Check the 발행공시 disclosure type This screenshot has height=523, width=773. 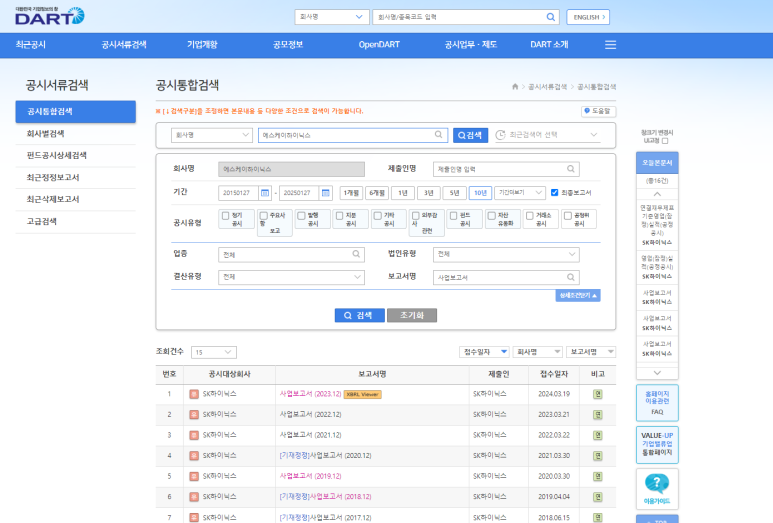302,216
